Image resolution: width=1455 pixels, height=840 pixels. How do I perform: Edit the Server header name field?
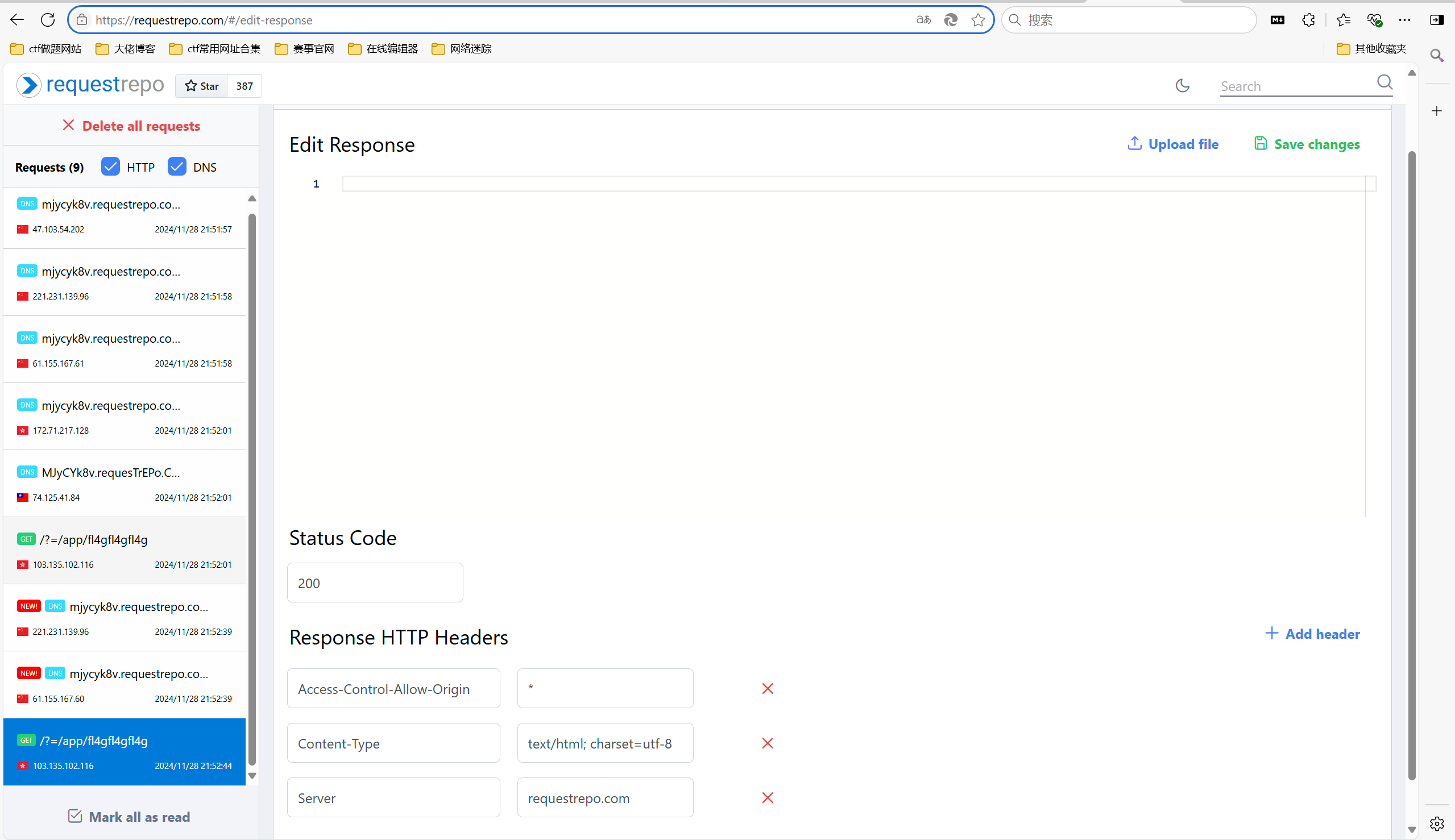[393, 797]
